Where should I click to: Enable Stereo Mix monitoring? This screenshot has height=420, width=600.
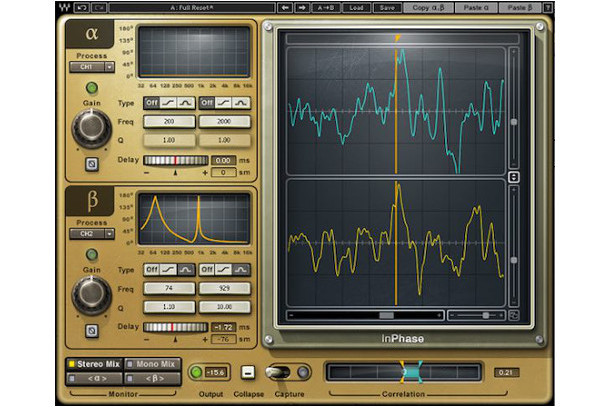click(x=94, y=364)
